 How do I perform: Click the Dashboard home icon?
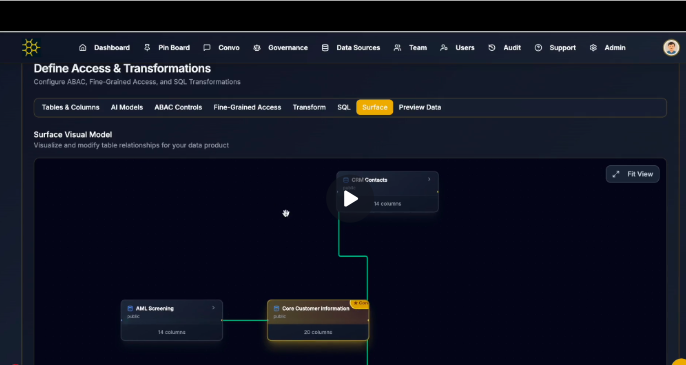tap(83, 48)
